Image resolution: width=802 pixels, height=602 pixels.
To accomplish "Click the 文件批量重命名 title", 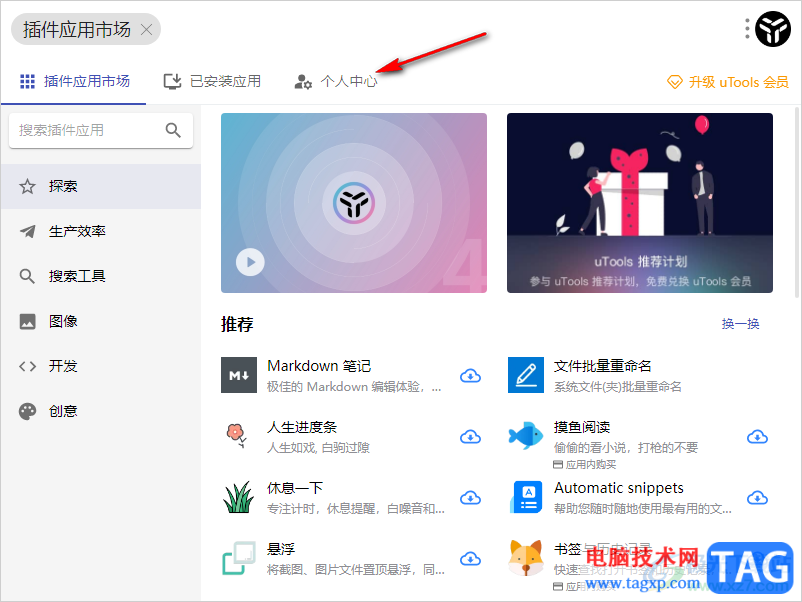I will [603, 366].
